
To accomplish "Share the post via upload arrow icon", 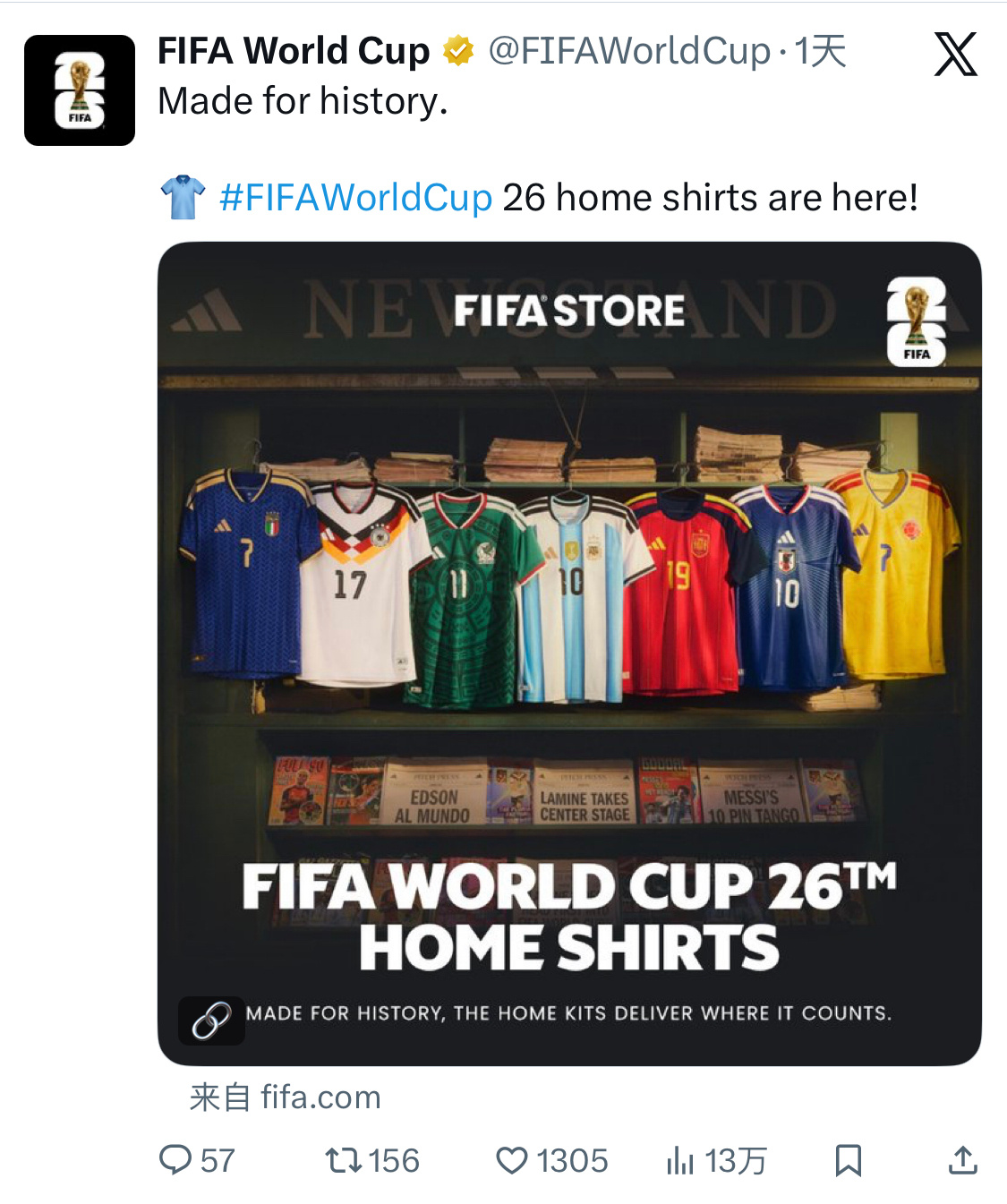I will click(962, 1160).
